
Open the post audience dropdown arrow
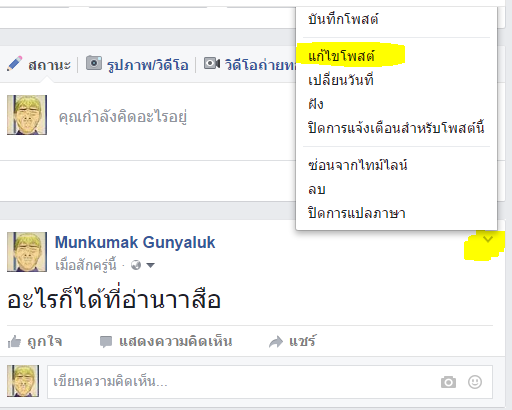pos(151,265)
